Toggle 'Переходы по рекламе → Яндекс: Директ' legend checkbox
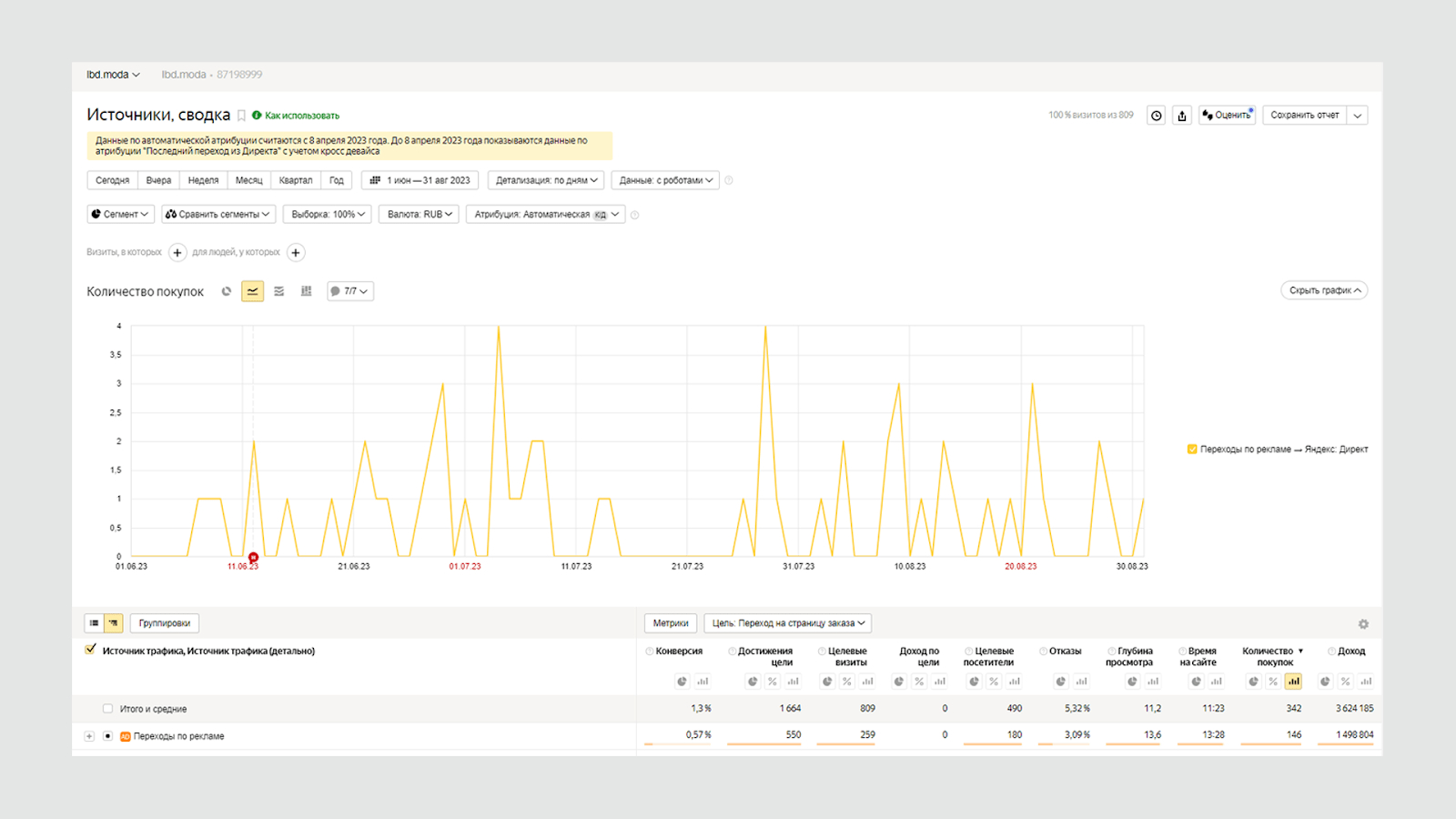The height and width of the screenshot is (819, 1456). click(1192, 450)
